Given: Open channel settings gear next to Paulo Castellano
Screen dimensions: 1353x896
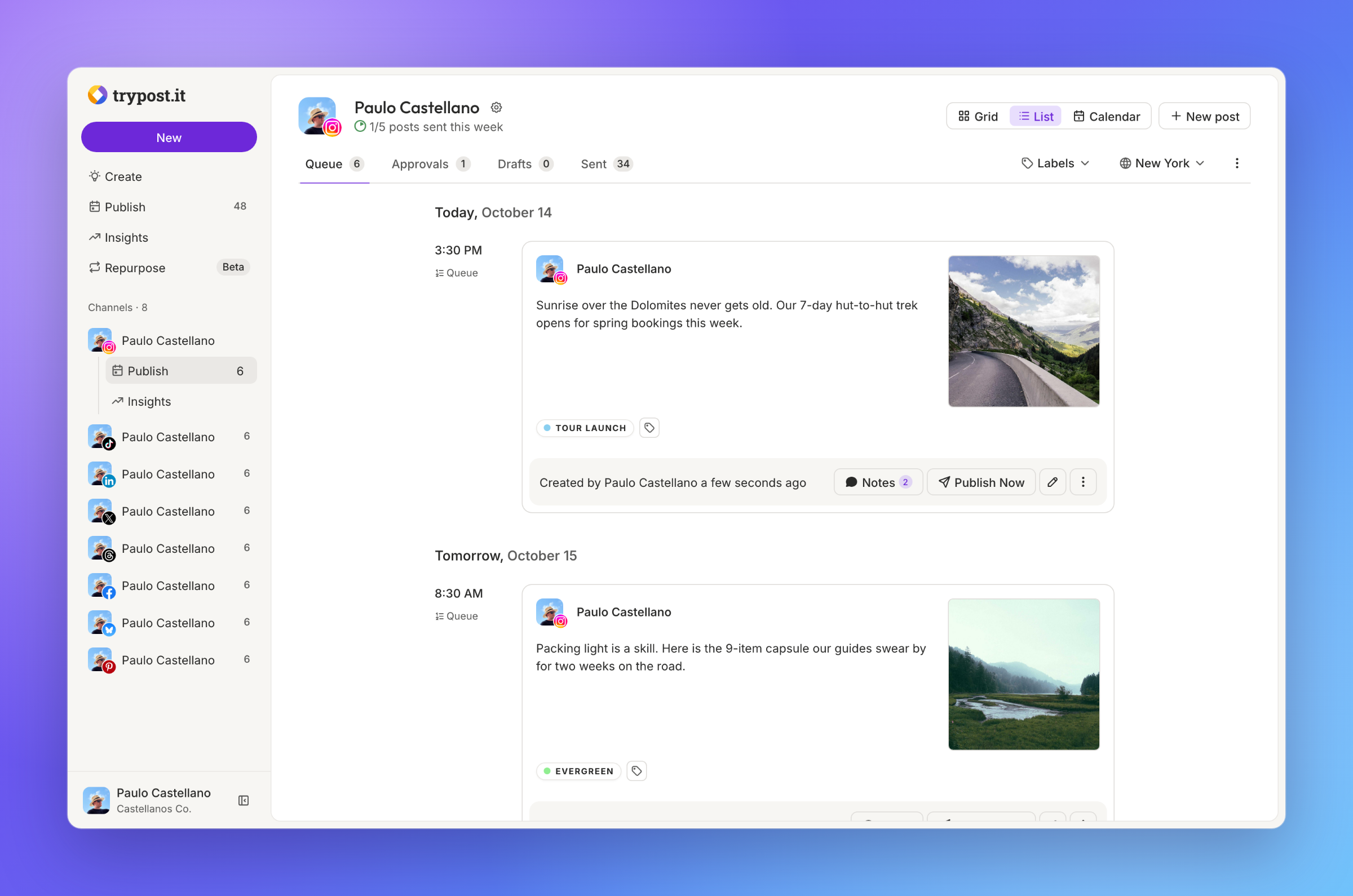Looking at the screenshot, I should (496, 108).
